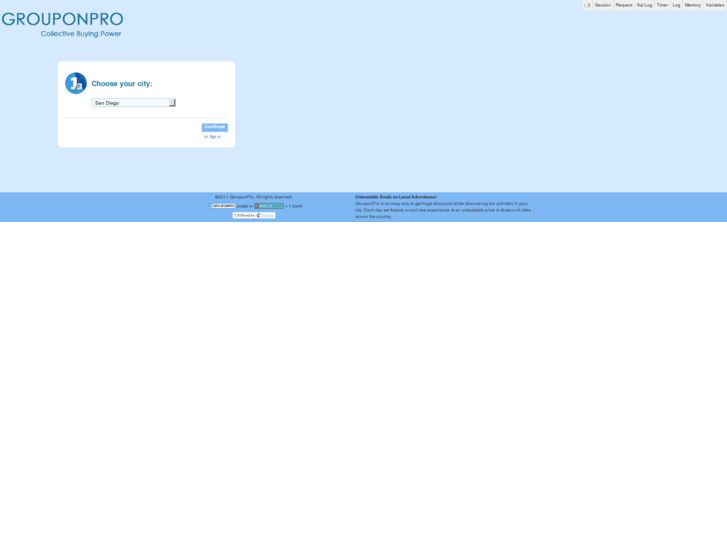Screen dimensions: 727x545
Task: Open the city dropdown showing San Diego
Action: coord(134,103)
